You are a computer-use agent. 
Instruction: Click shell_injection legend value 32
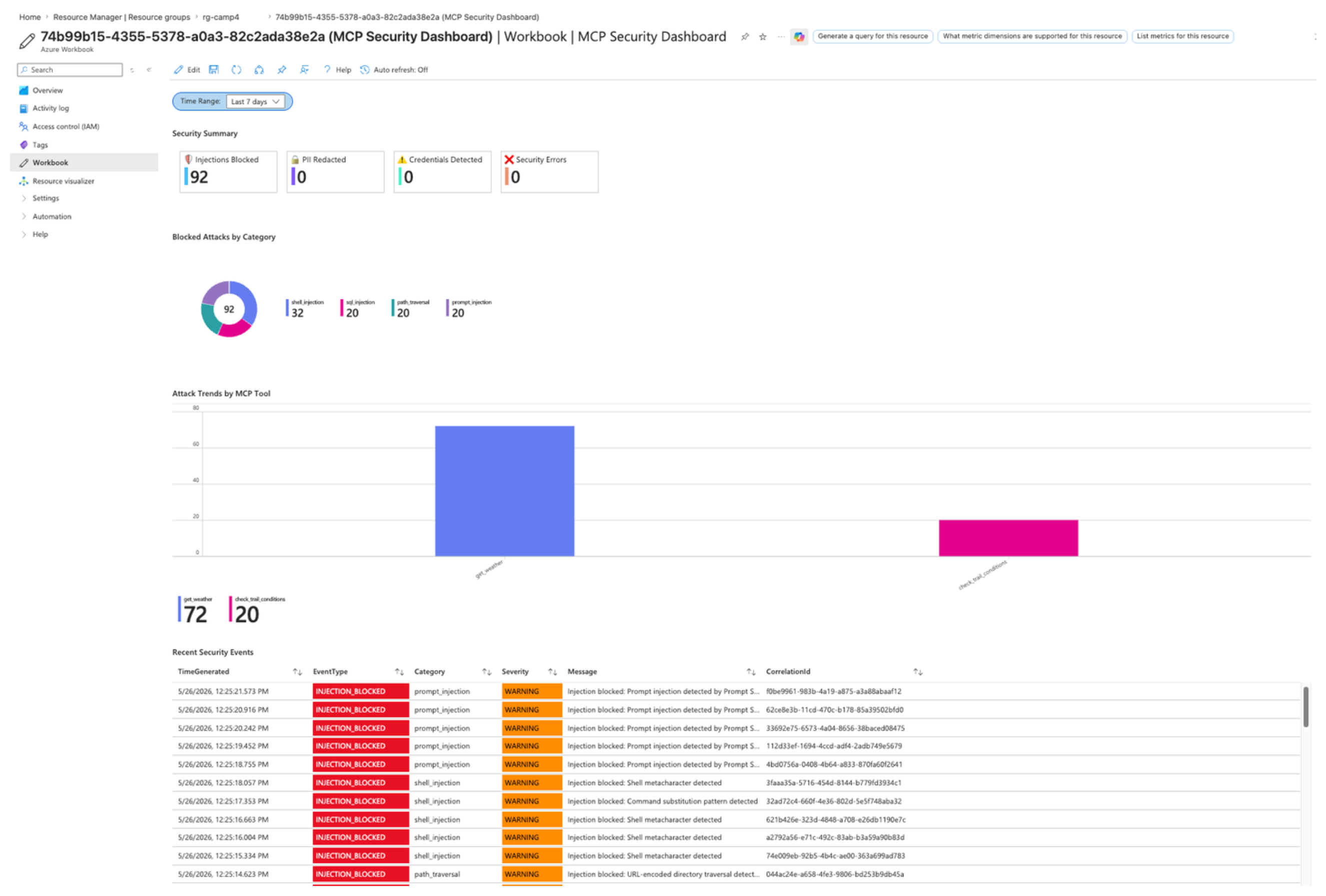297,312
